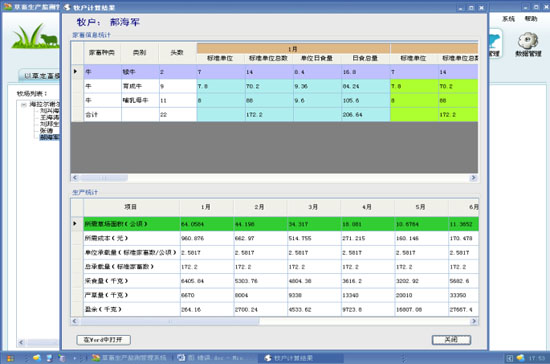Open 草畜生产监测管理系统 from the taskbar
Viewport: 550px width, 364px height.
[129, 358]
